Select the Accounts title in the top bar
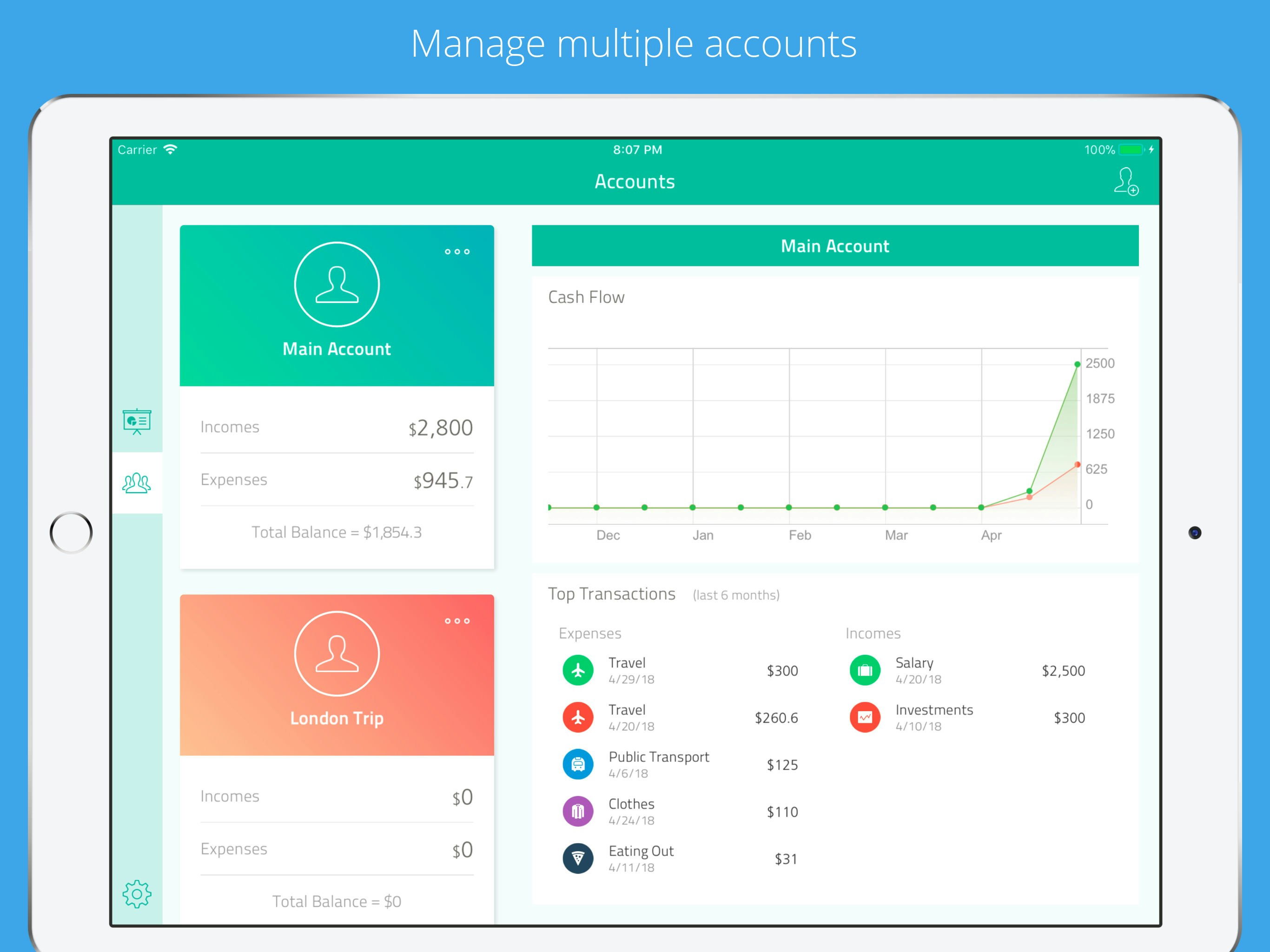Viewport: 1270px width, 952px height. pos(635,181)
